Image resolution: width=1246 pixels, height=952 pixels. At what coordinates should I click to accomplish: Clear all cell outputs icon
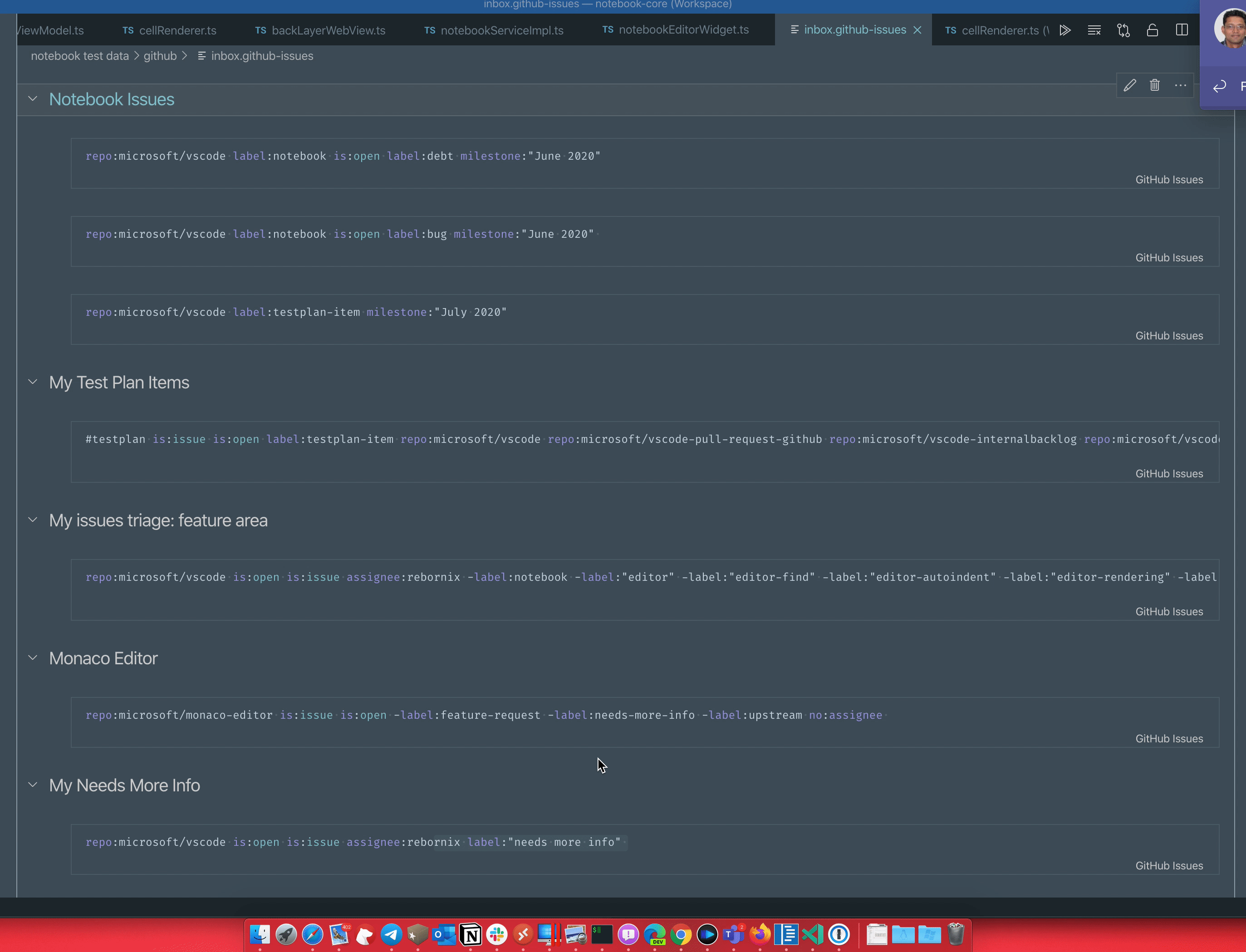point(1094,30)
